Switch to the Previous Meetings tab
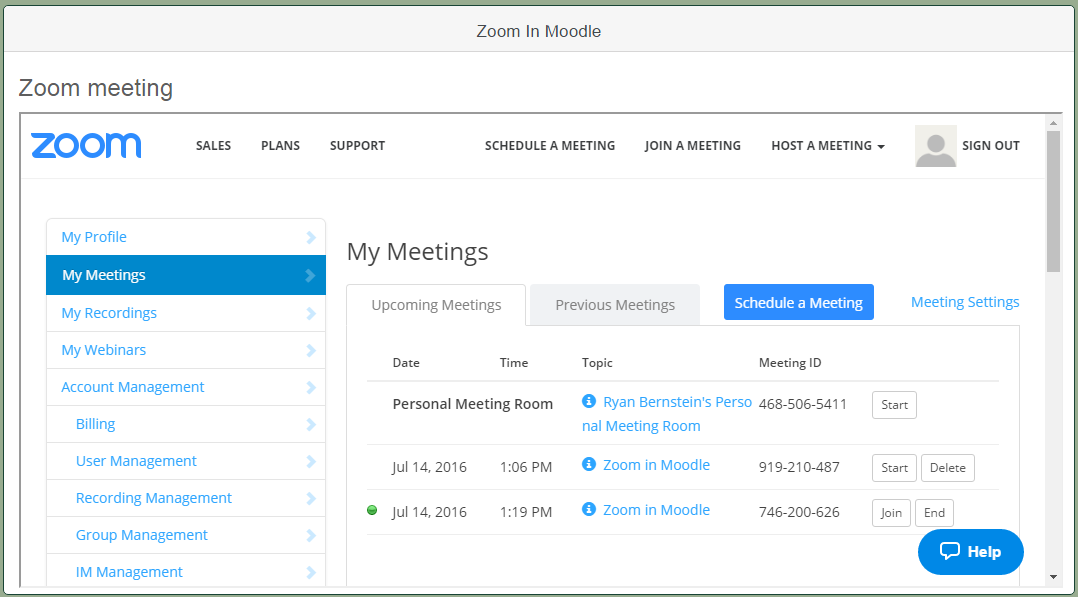The width and height of the screenshot is (1078, 597). coord(615,305)
